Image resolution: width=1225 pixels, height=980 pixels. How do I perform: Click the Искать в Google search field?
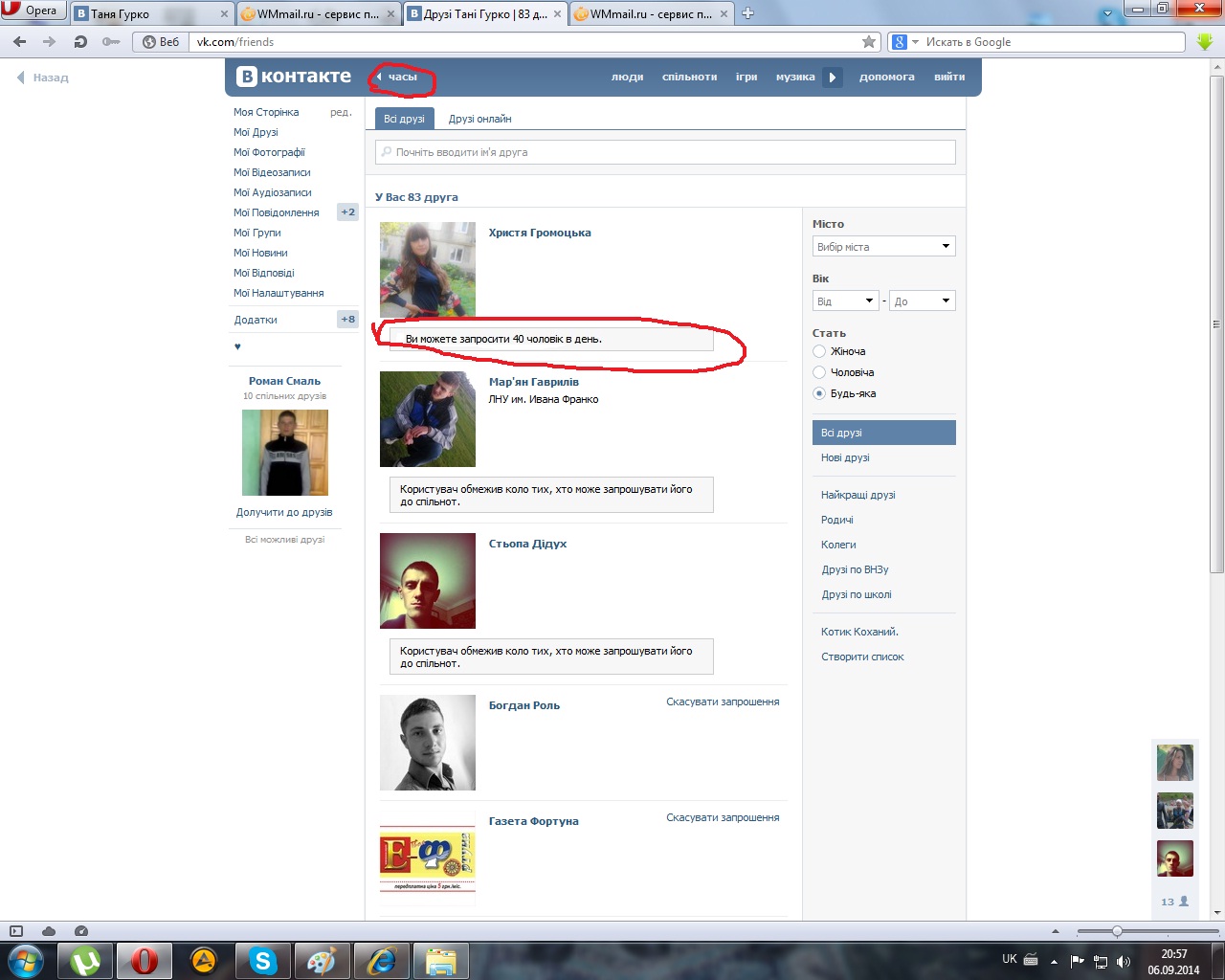click(1053, 42)
